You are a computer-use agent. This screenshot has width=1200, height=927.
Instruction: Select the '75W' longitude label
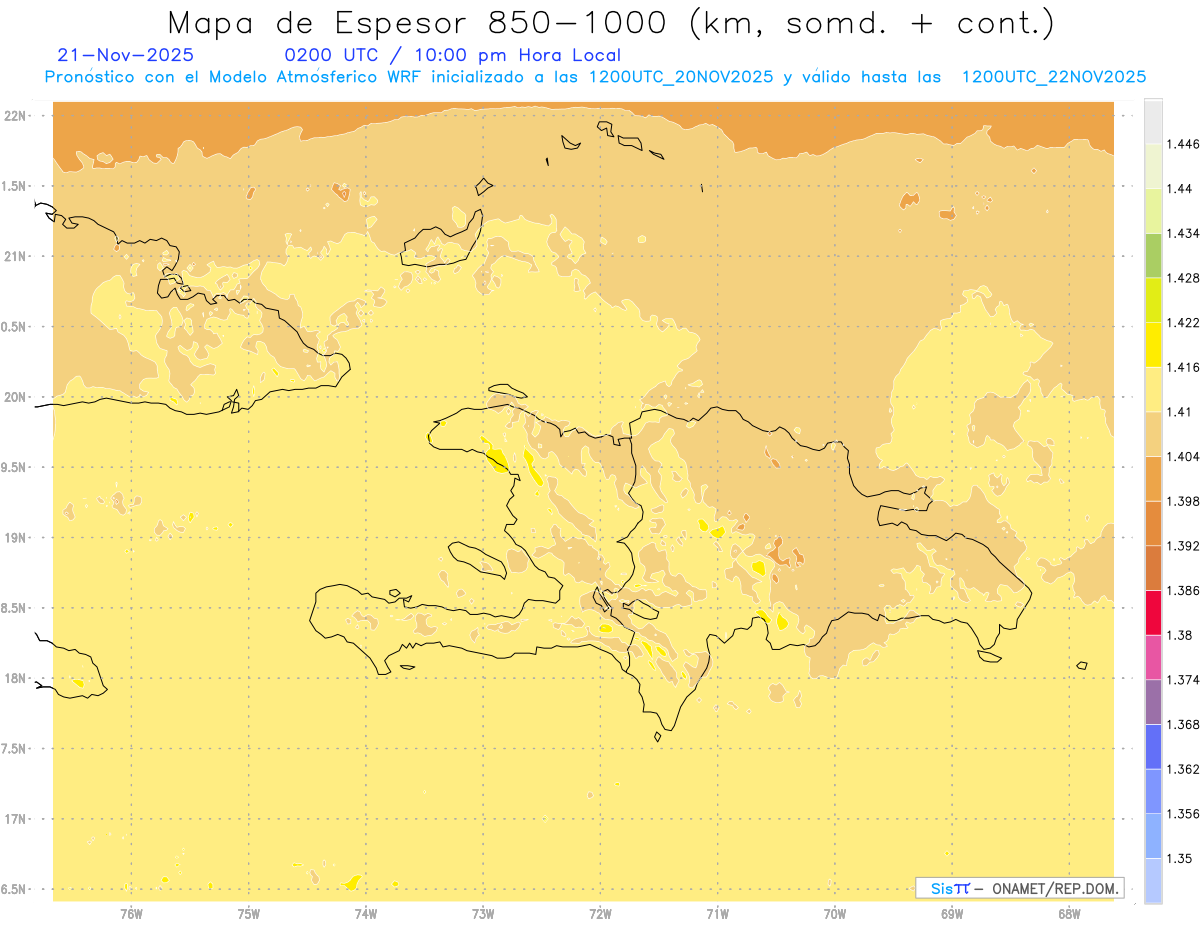(x=249, y=914)
